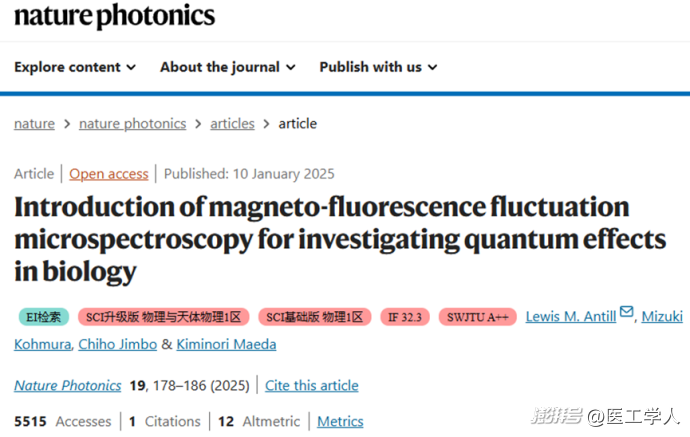This screenshot has width=690, height=437.
Task: Open the Open access link
Action: click(x=109, y=174)
